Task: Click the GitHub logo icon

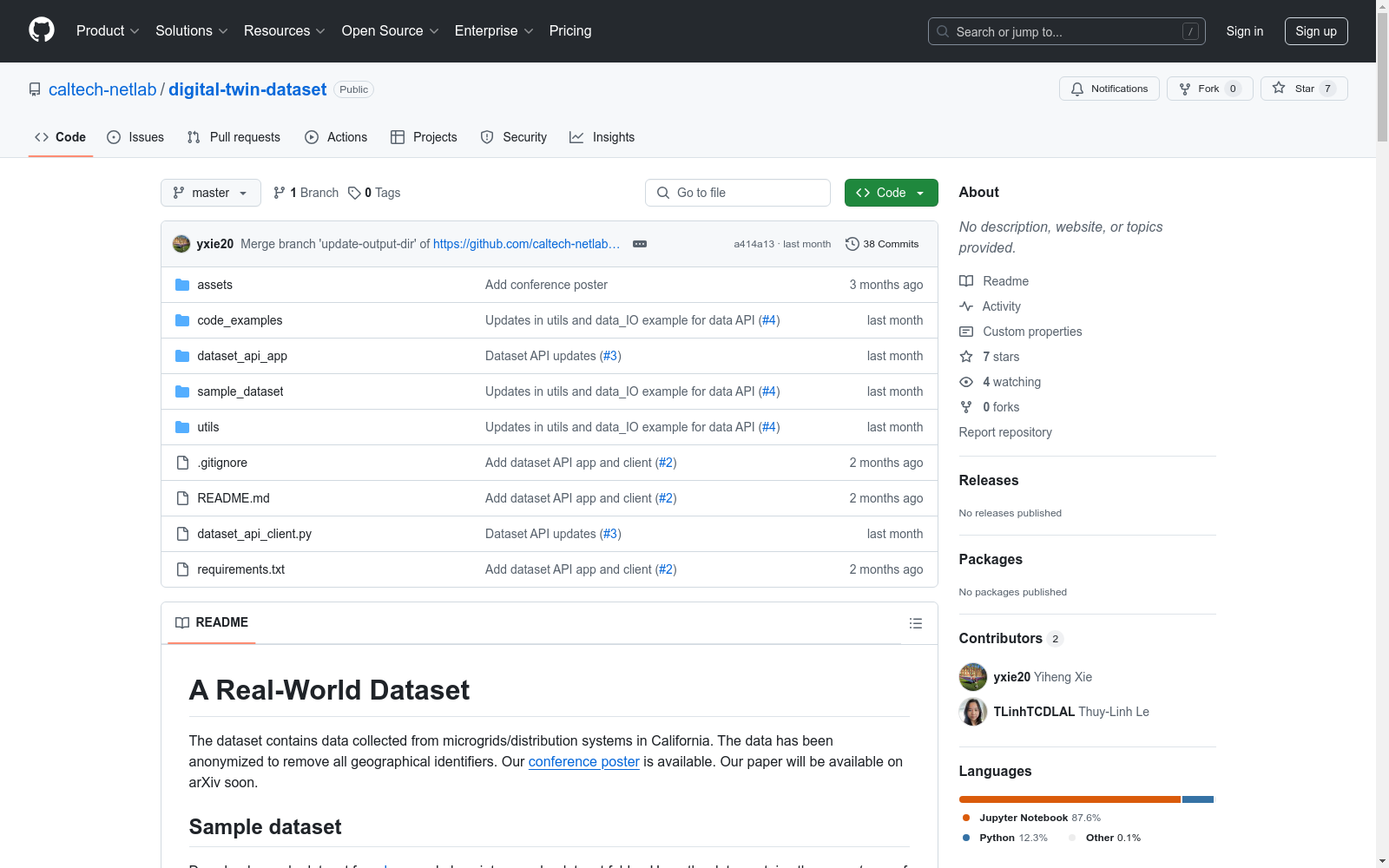Action: coord(42,30)
